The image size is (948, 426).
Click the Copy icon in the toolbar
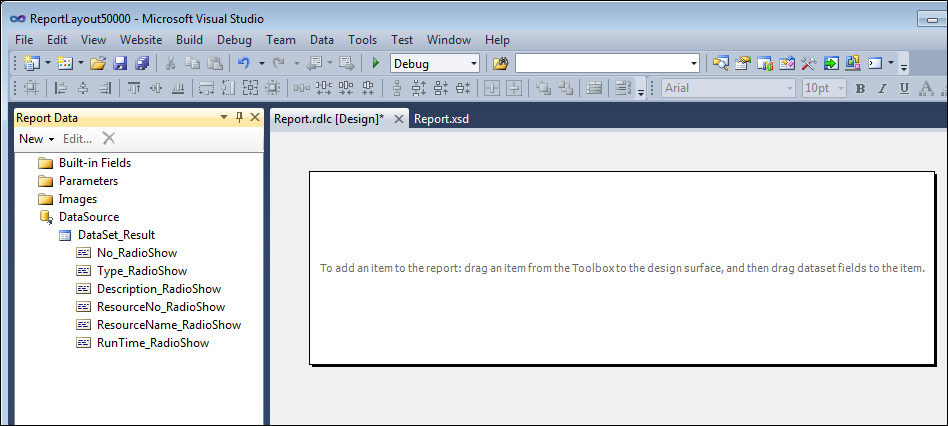click(192, 63)
